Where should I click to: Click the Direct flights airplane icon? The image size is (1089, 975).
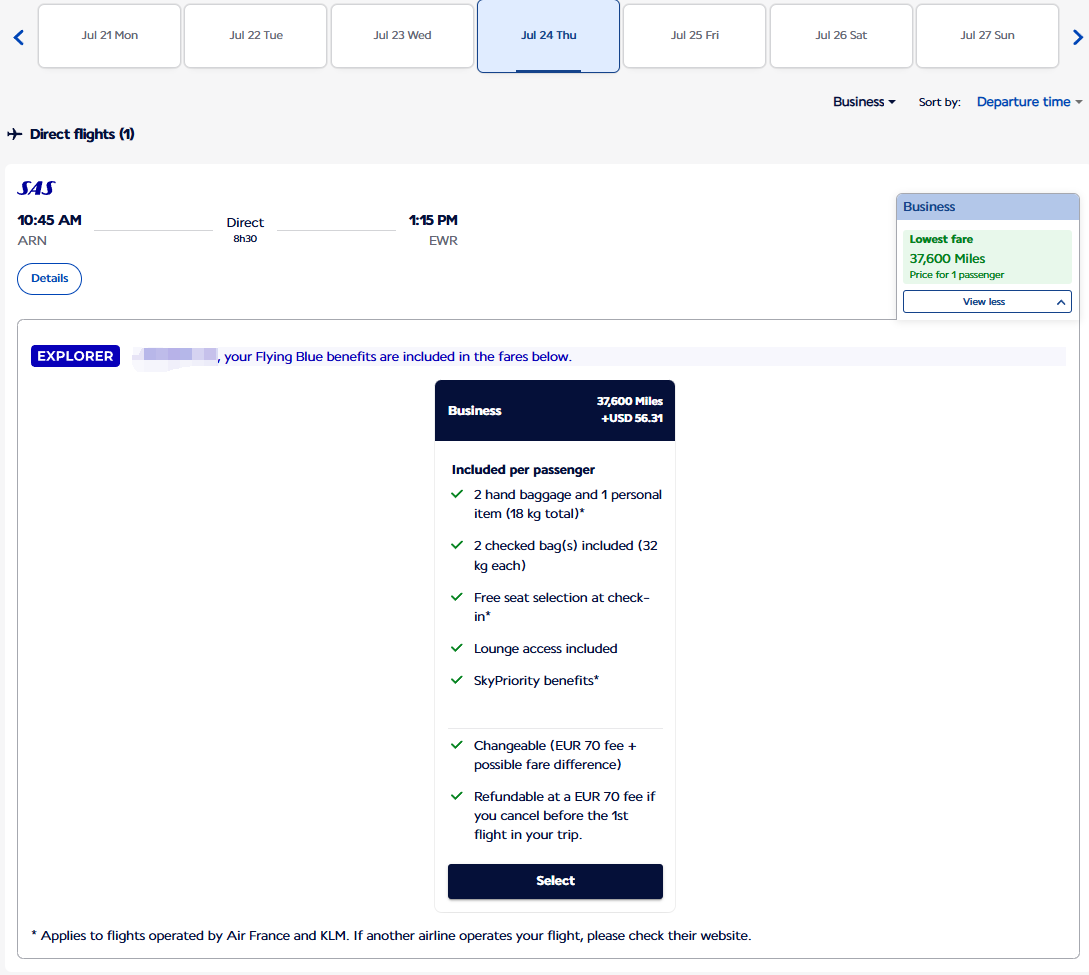[x=15, y=133]
